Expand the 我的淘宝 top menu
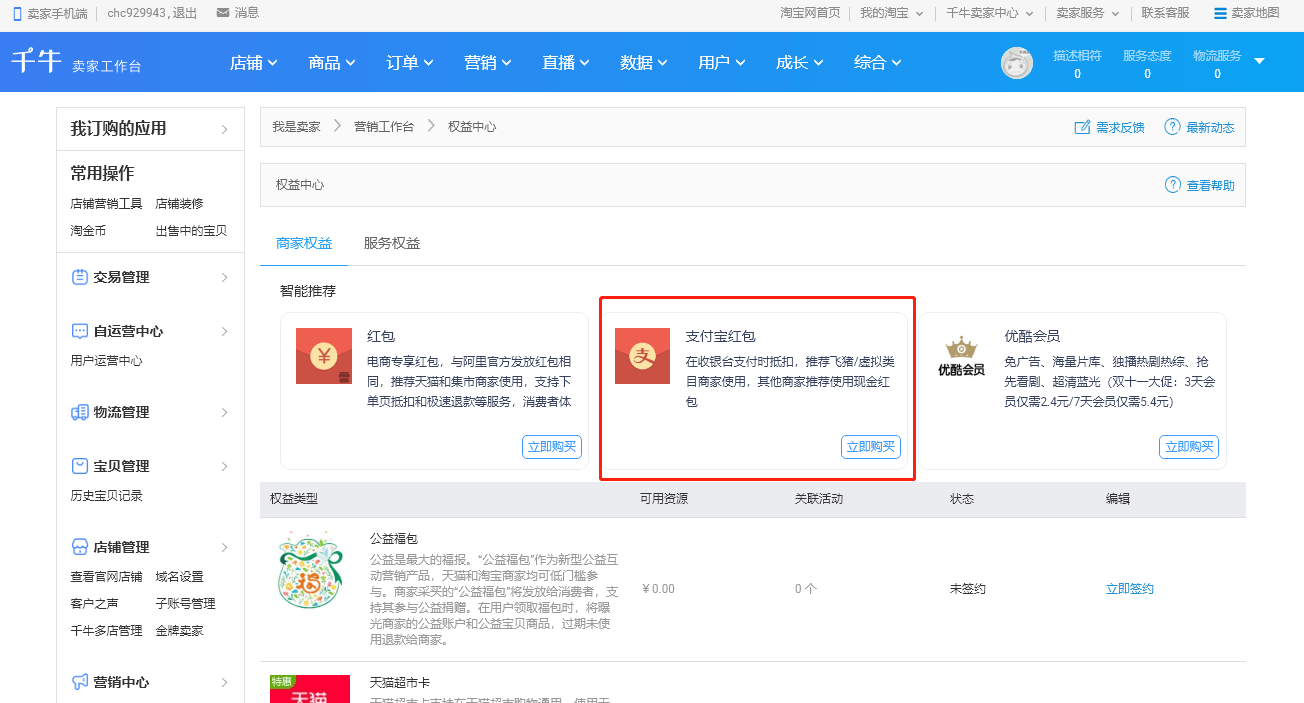Screen dimensions: 1304x703 click(x=892, y=13)
